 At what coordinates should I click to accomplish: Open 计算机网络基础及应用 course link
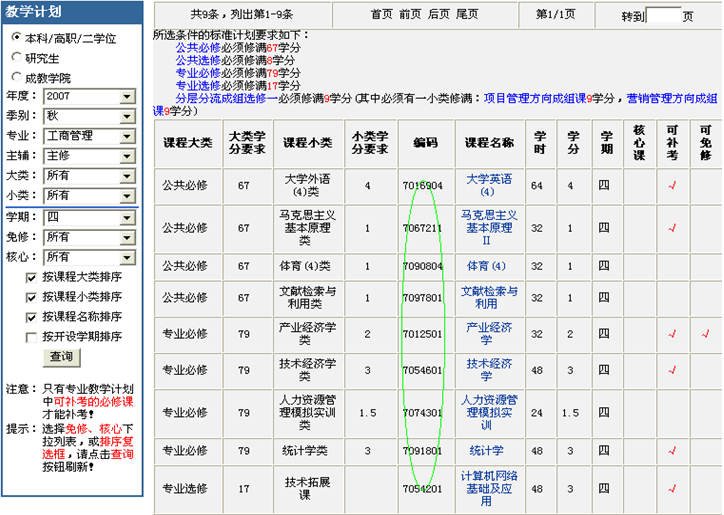pyautogui.click(x=488, y=489)
